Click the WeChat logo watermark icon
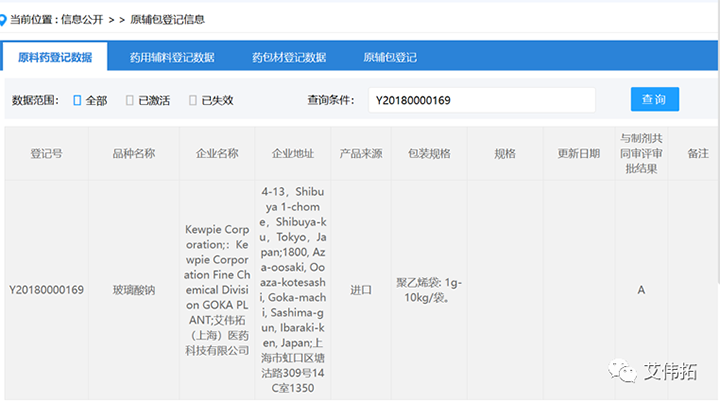This screenshot has width=720, height=403. click(x=628, y=371)
